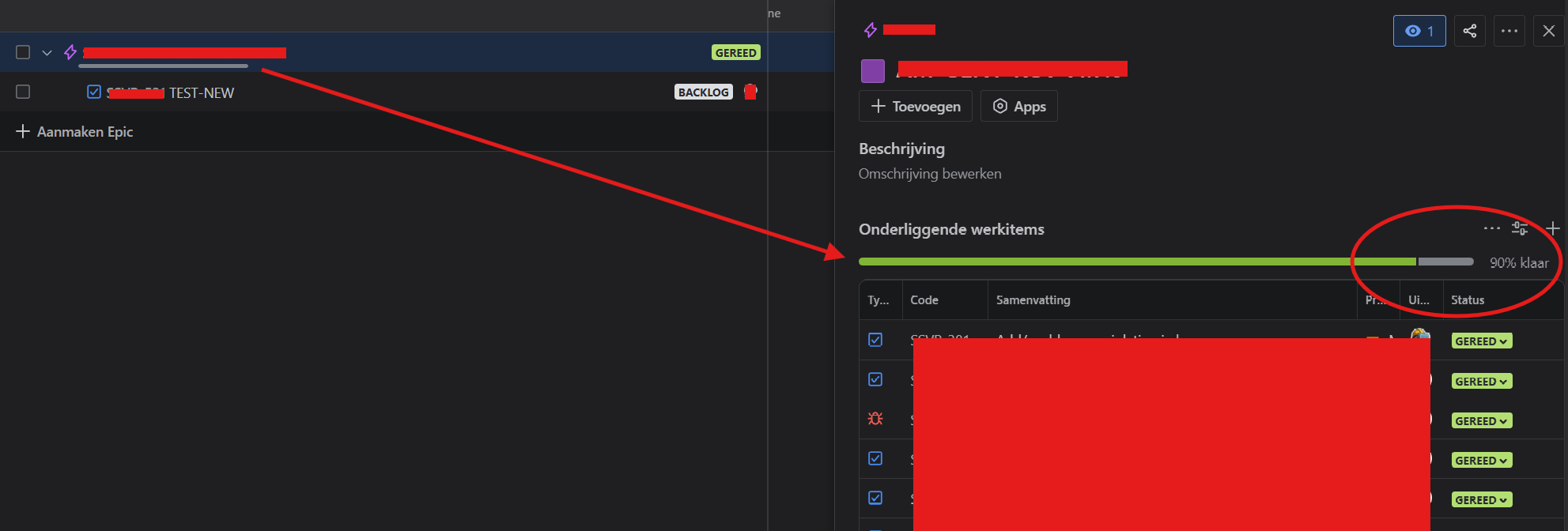Click the Beschrijving heading
Screen dimensions: 1568x531
point(901,149)
